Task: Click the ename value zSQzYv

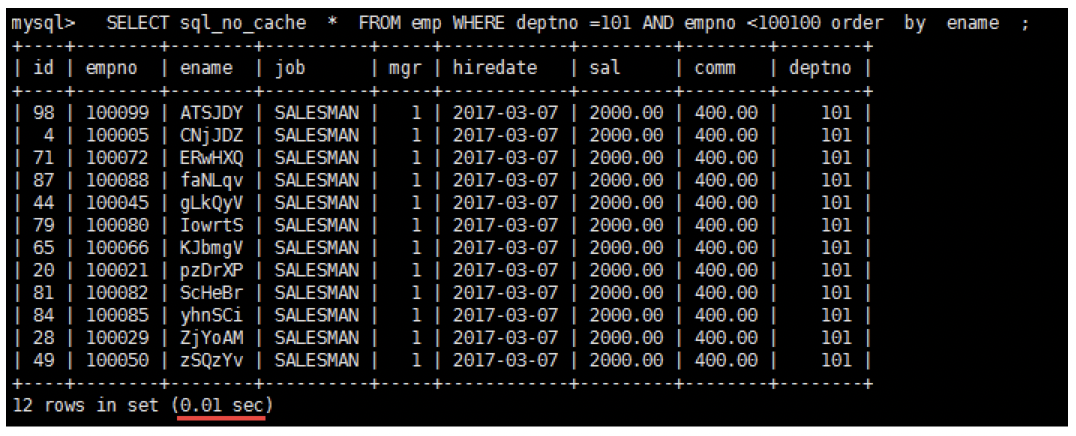Action: point(211,360)
